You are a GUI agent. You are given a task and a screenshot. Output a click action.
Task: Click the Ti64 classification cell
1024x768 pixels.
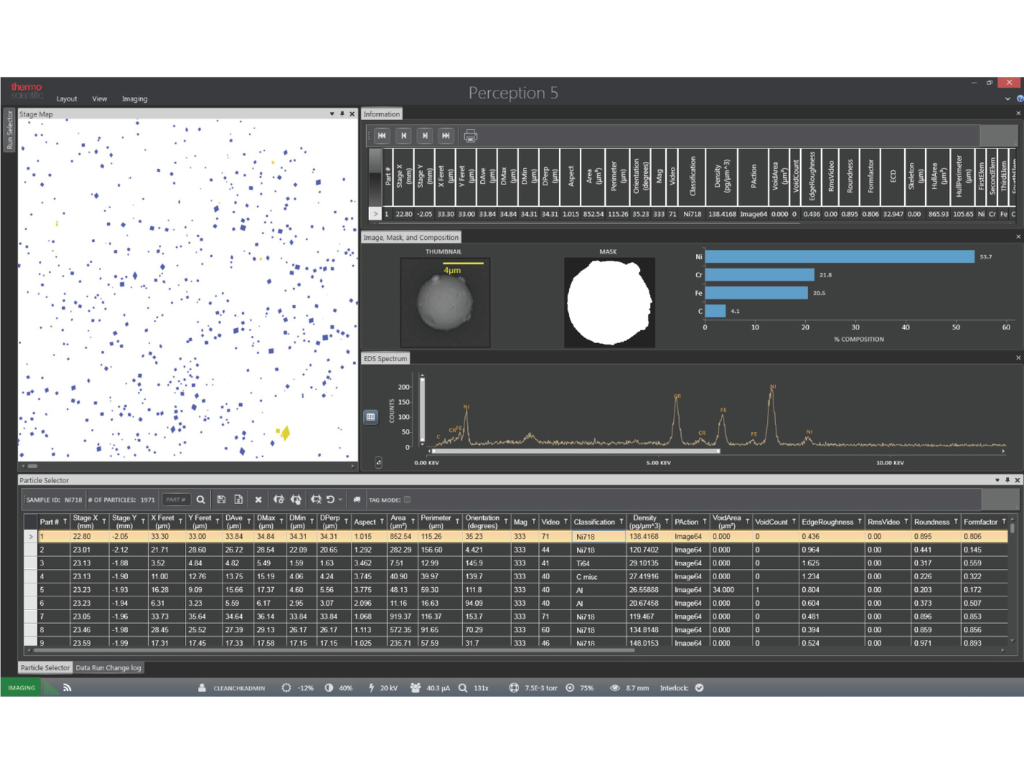point(598,563)
